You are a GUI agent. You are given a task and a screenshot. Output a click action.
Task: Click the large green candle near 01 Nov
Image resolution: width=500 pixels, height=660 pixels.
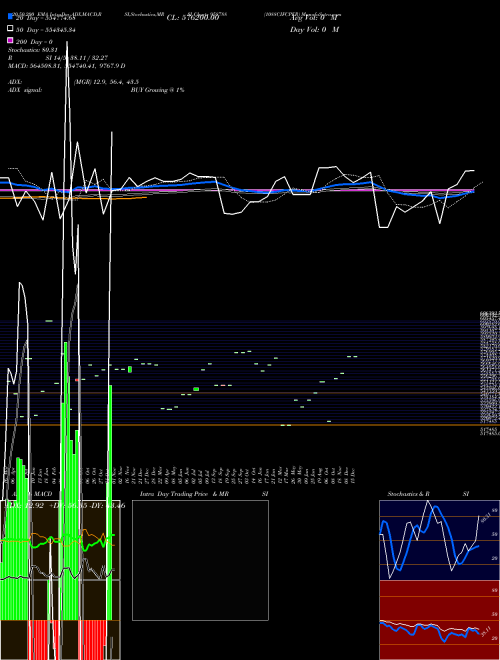coord(130,369)
